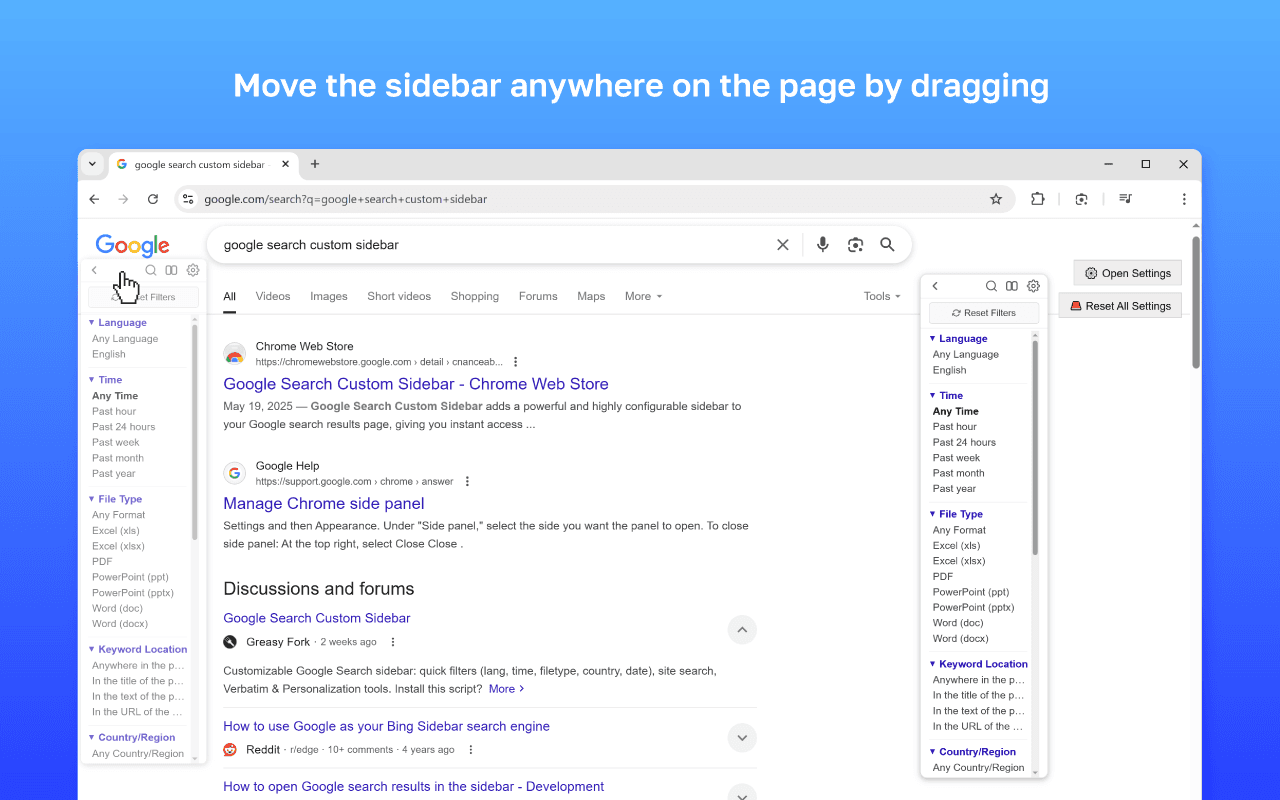Select Word (docx) in right sidebar
Screen dimensions: 1280x800
960,639
